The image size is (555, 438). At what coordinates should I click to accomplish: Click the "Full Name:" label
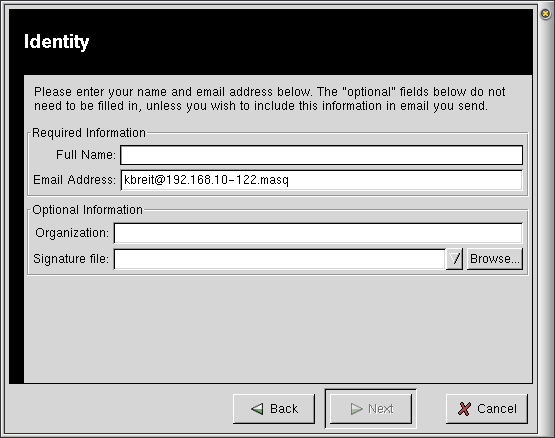[86, 155]
